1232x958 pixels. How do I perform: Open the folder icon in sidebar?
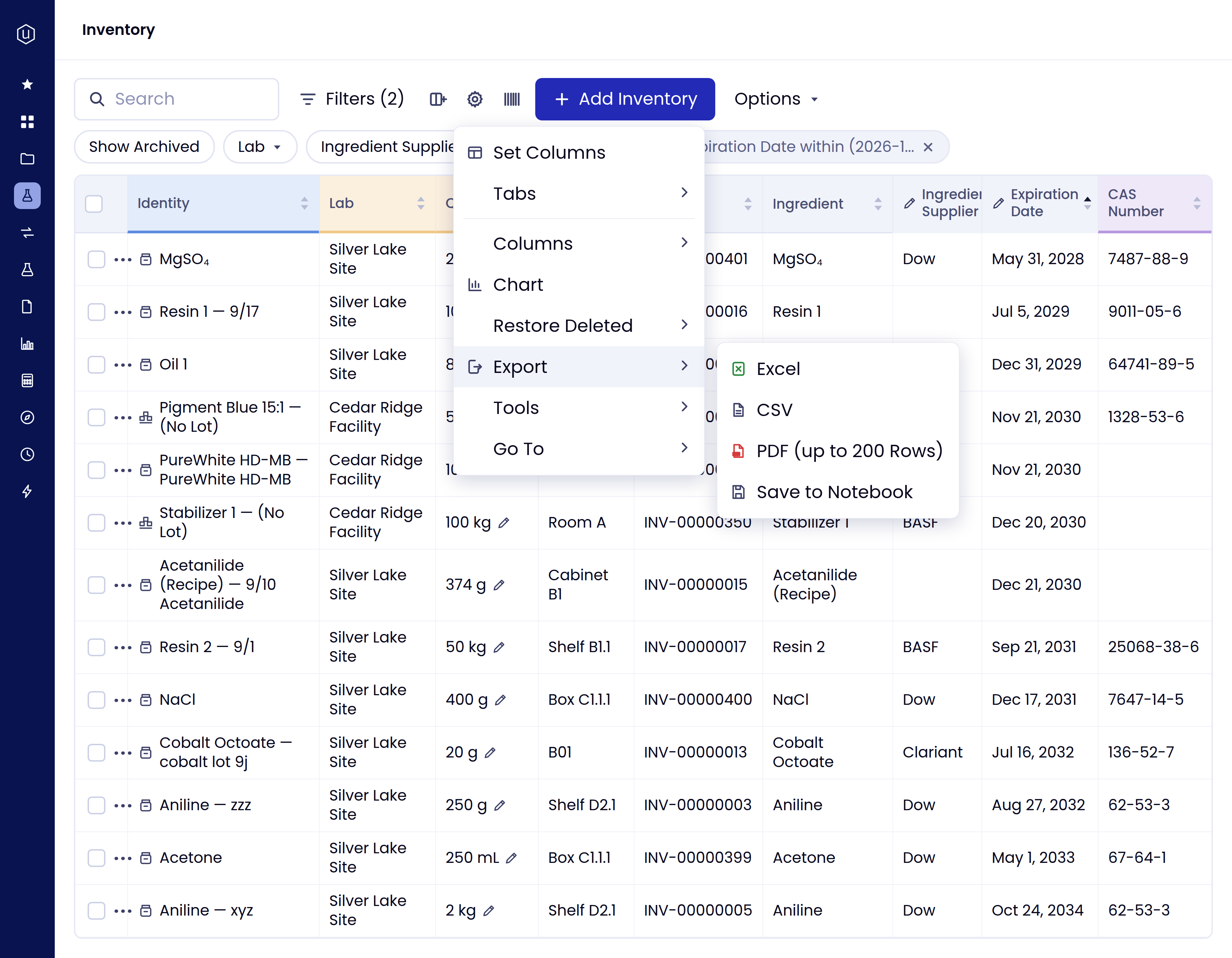click(x=27, y=159)
